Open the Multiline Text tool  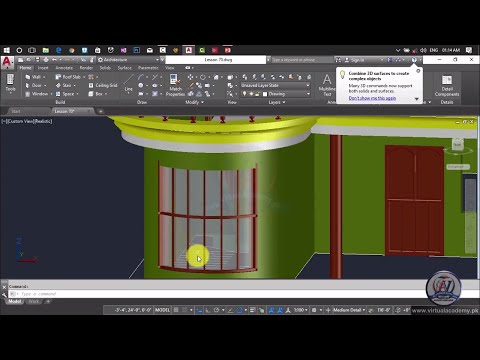point(327,85)
